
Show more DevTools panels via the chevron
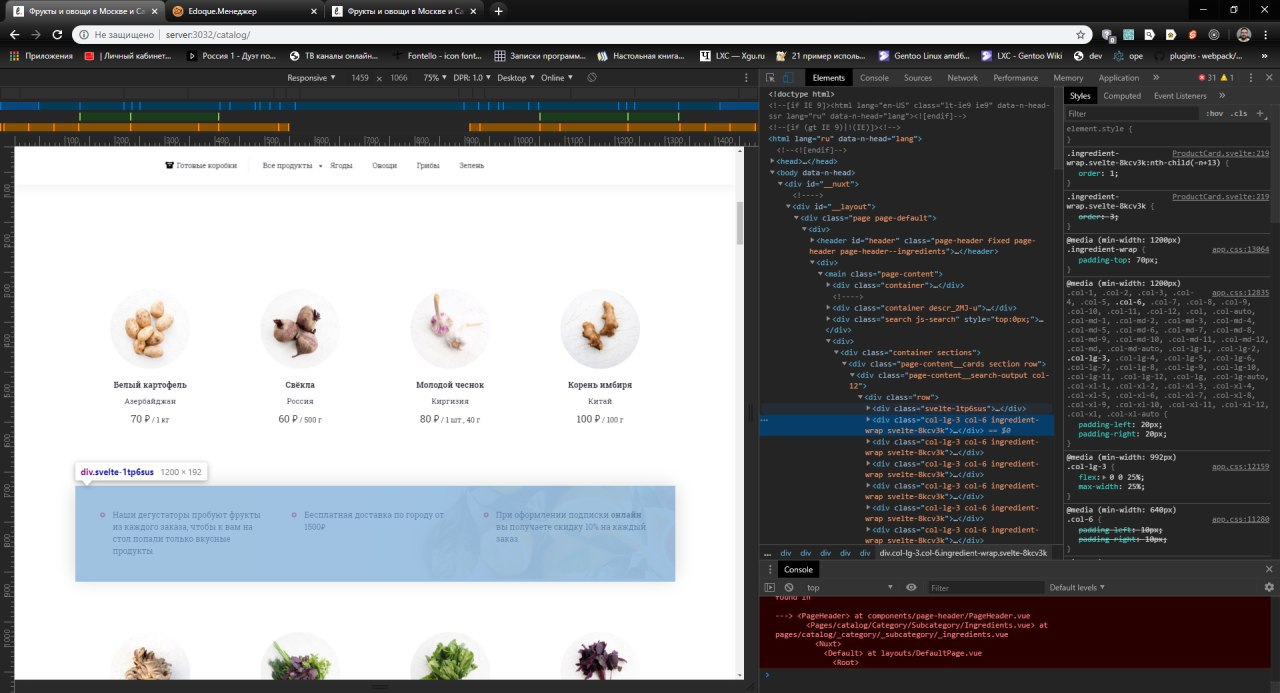[x=1156, y=78]
